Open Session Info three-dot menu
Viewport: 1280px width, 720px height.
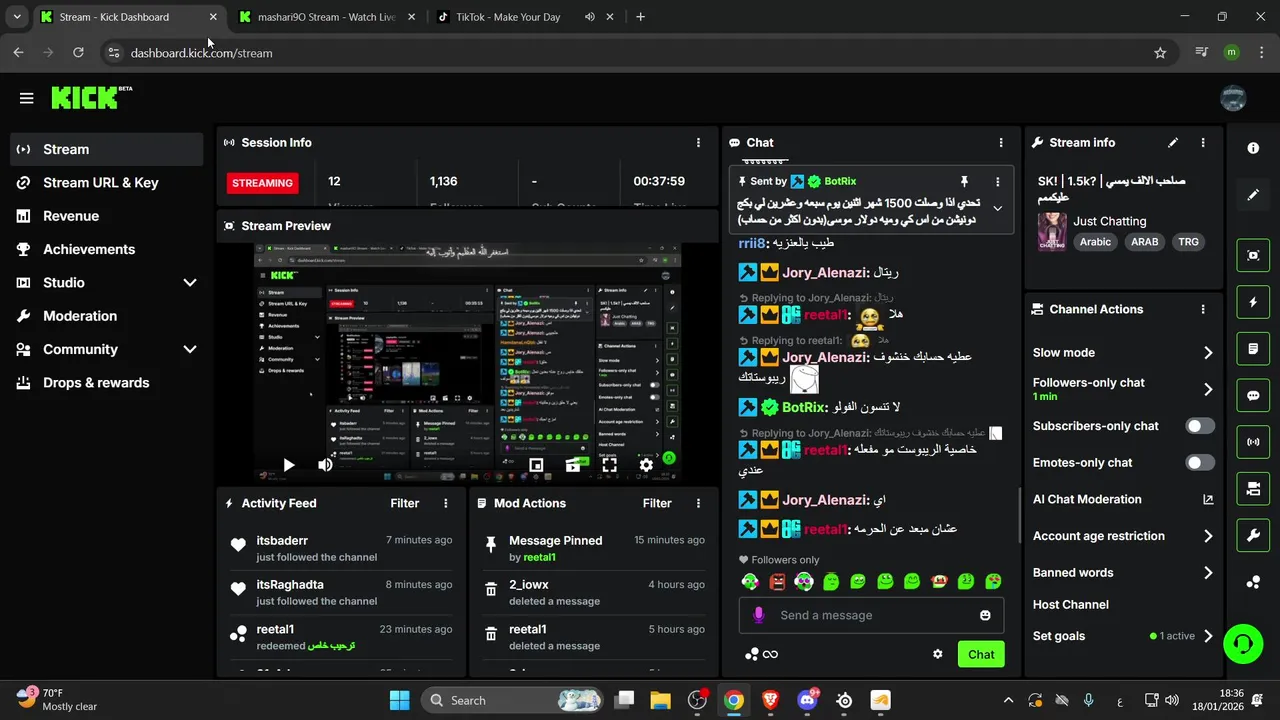coord(698,143)
